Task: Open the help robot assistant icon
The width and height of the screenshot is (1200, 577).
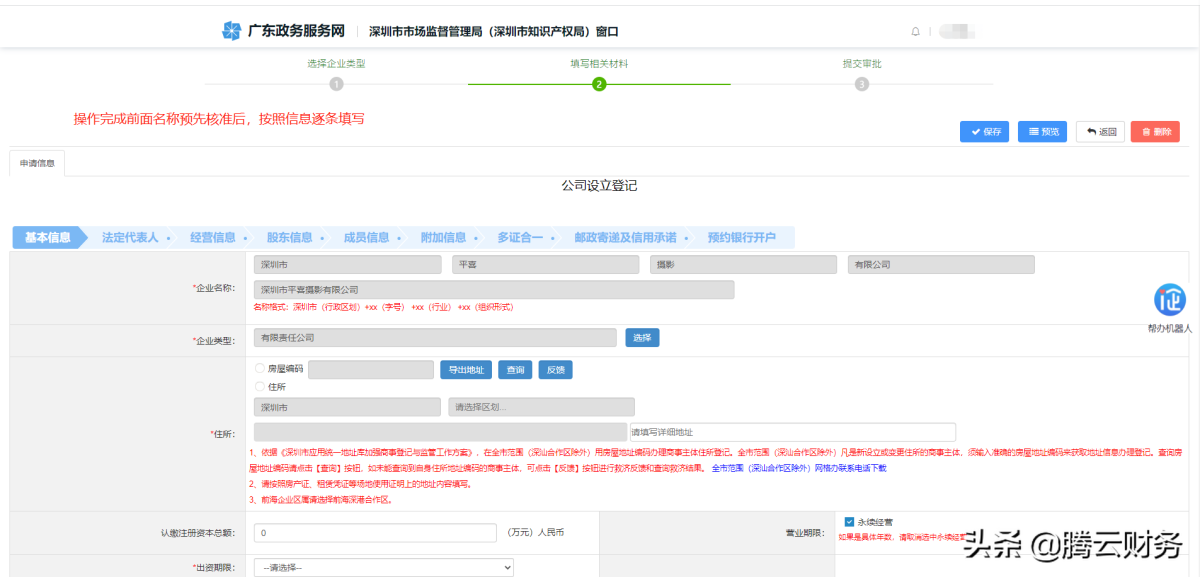Action: point(1170,300)
